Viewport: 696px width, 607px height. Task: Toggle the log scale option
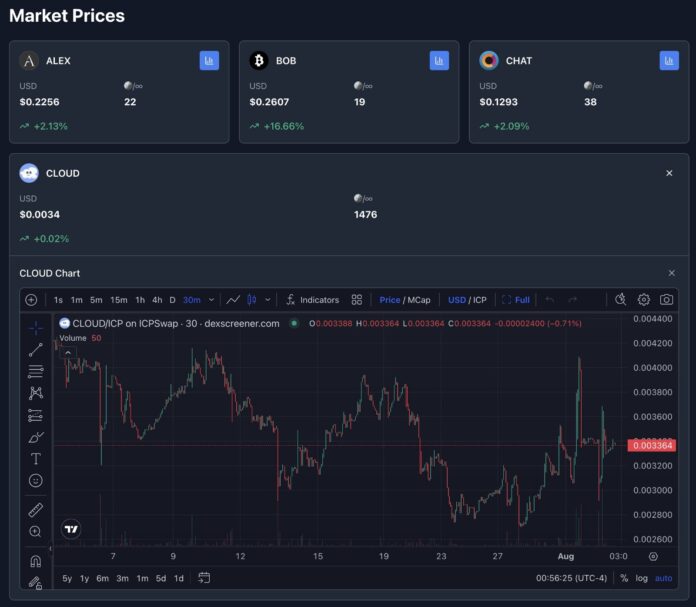pyautogui.click(x=641, y=578)
